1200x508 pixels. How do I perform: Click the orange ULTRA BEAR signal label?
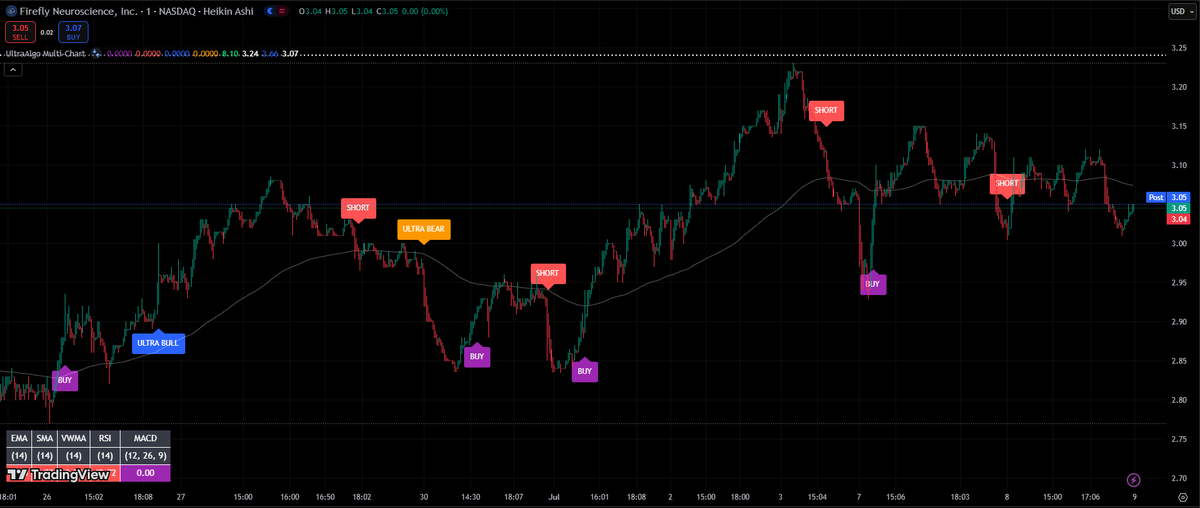pos(423,230)
